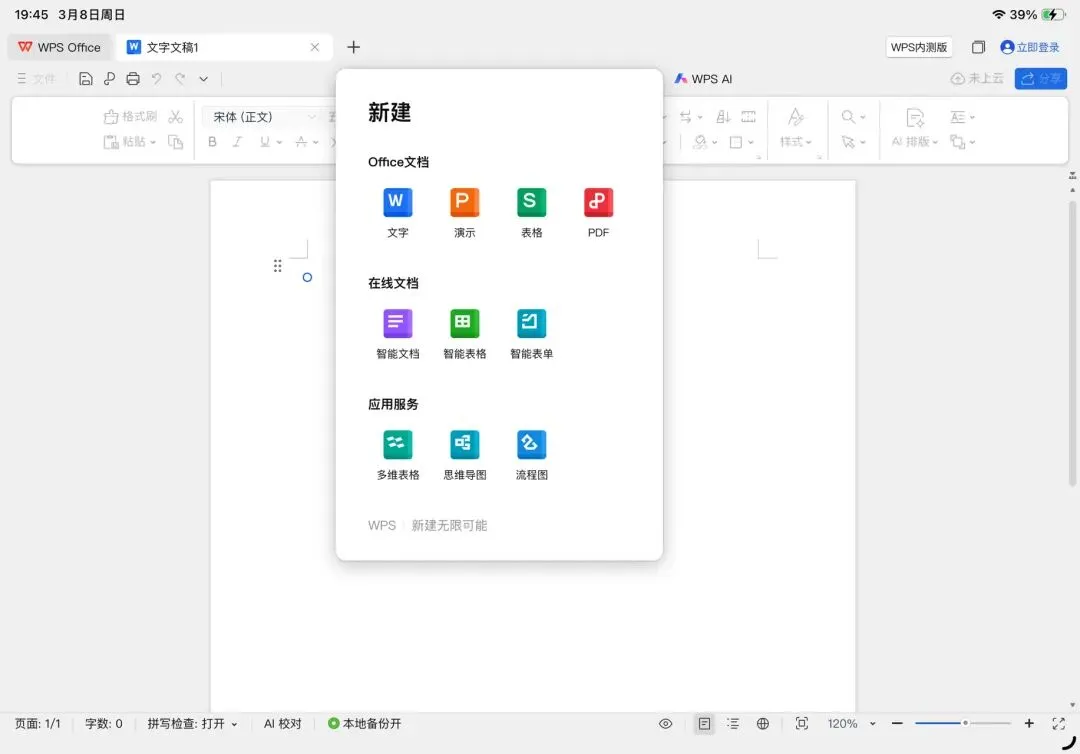The height and width of the screenshot is (754, 1080).
Task: Click the 19:45 clock in status bar
Action: [31, 14]
